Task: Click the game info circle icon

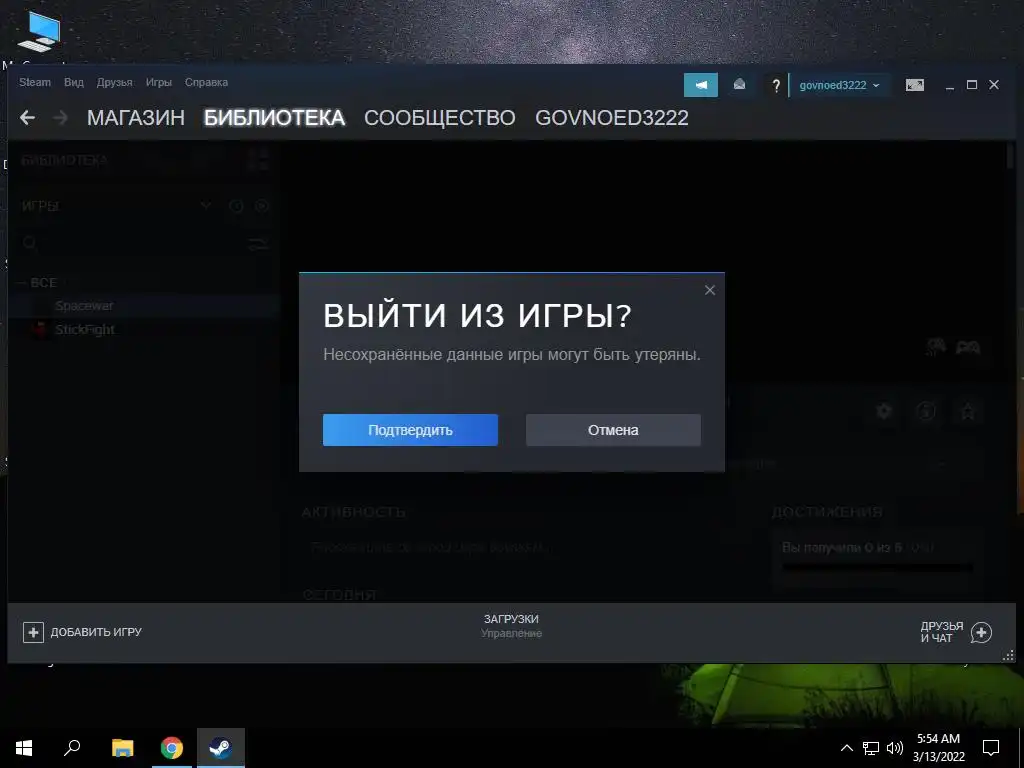Action: [926, 411]
